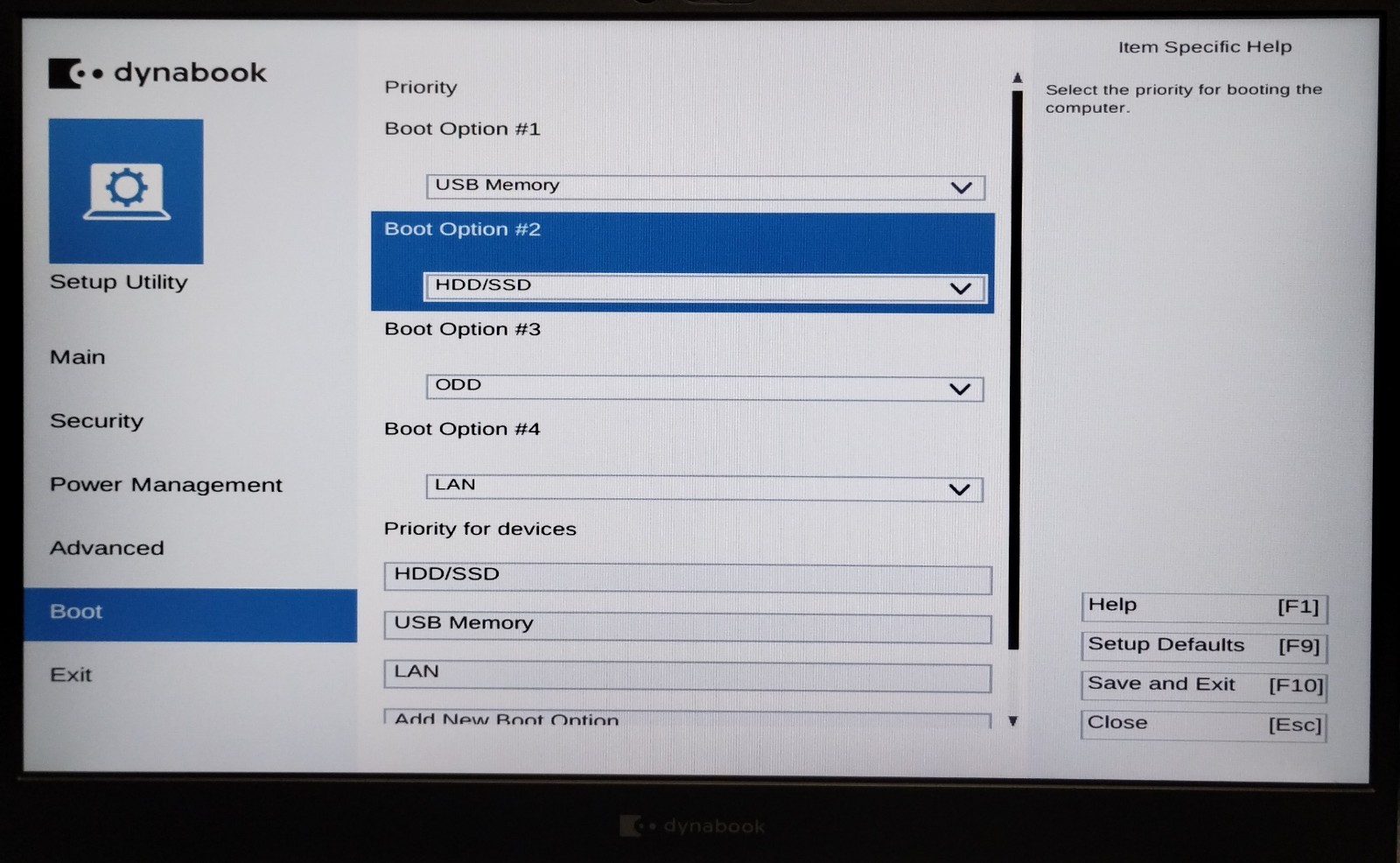1400x863 pixels.
Task: Click the Boot Option #3 label
Action: 462,329
